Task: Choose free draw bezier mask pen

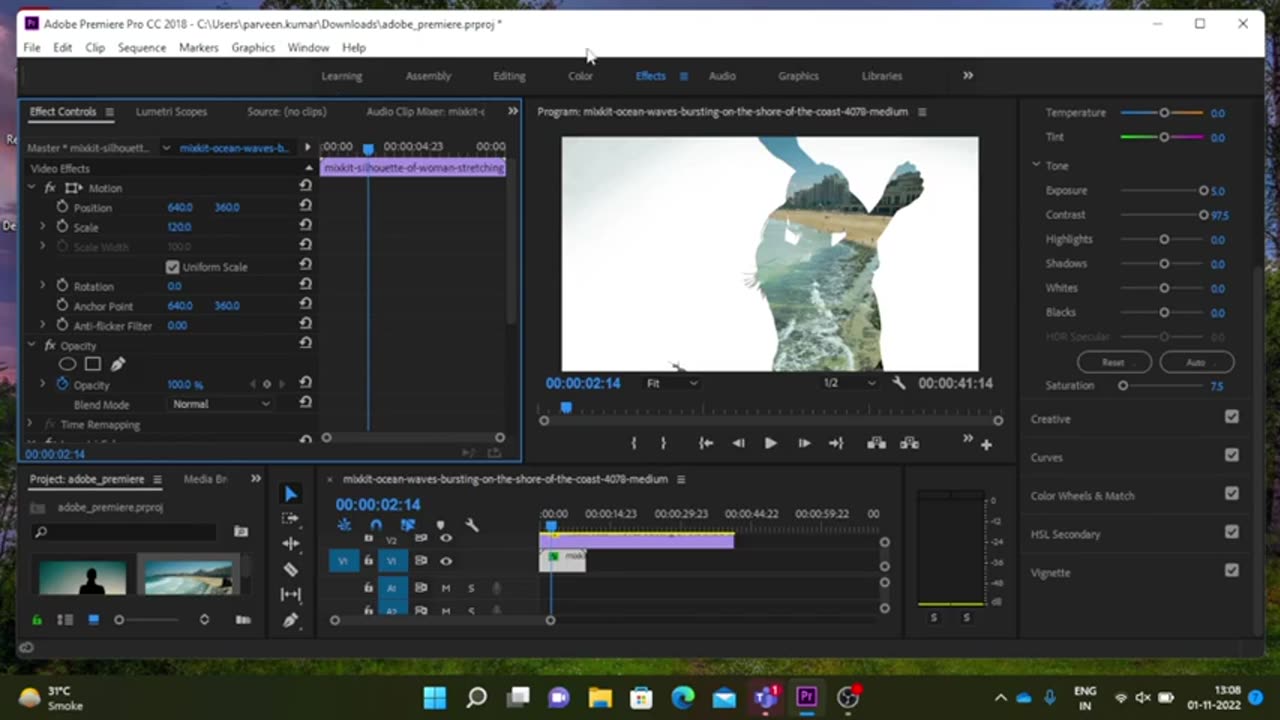Action: 117,364
